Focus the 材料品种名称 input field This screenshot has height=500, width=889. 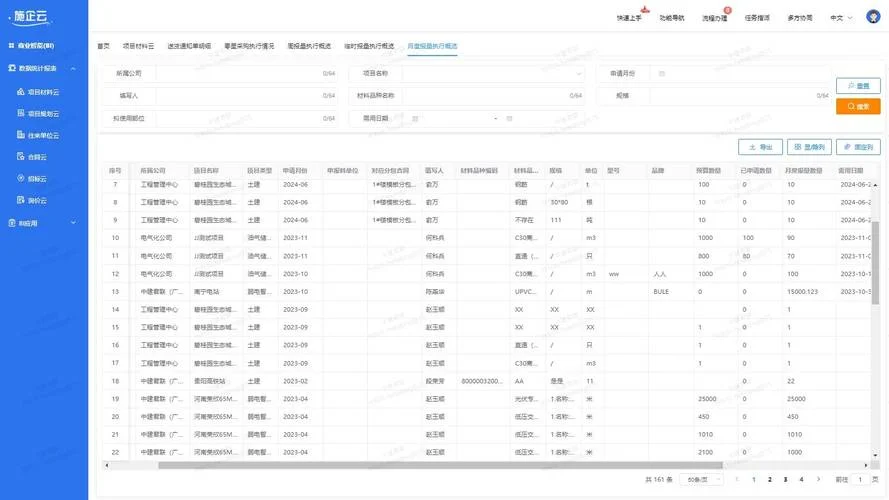coord(493,96)
